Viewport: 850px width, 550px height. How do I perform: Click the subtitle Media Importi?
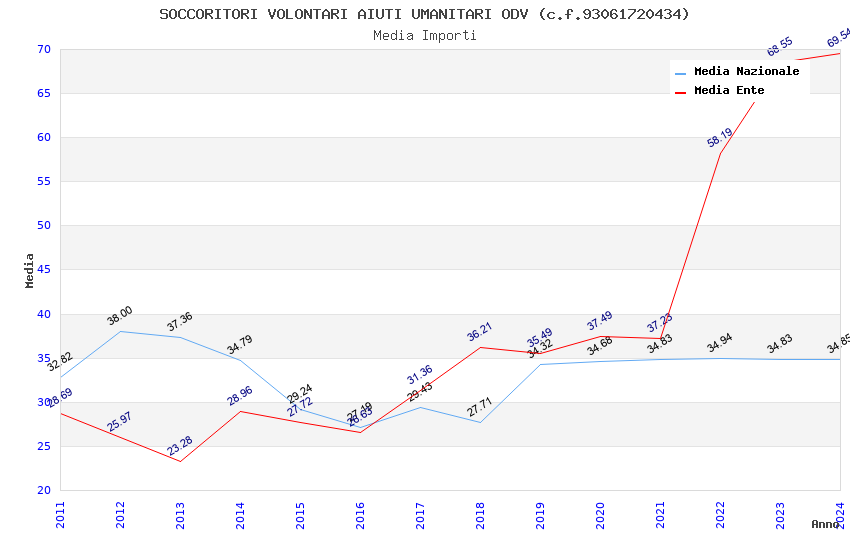click(424, 36)
